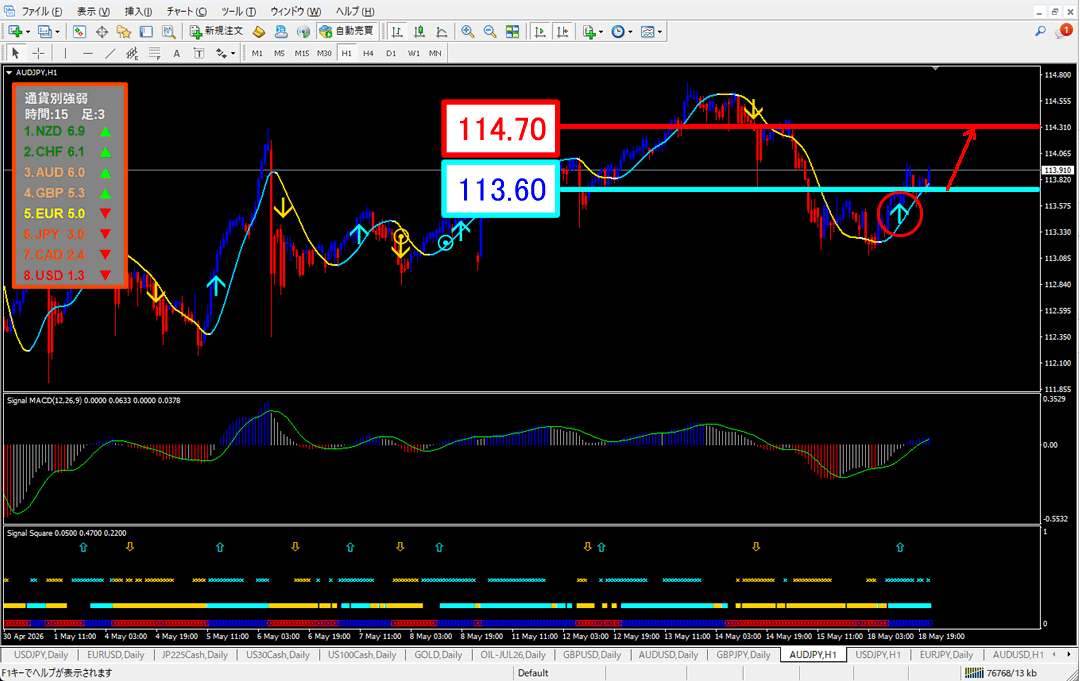
Task: Activate the standard cursor arrow
Action: (x=15, y=53)
